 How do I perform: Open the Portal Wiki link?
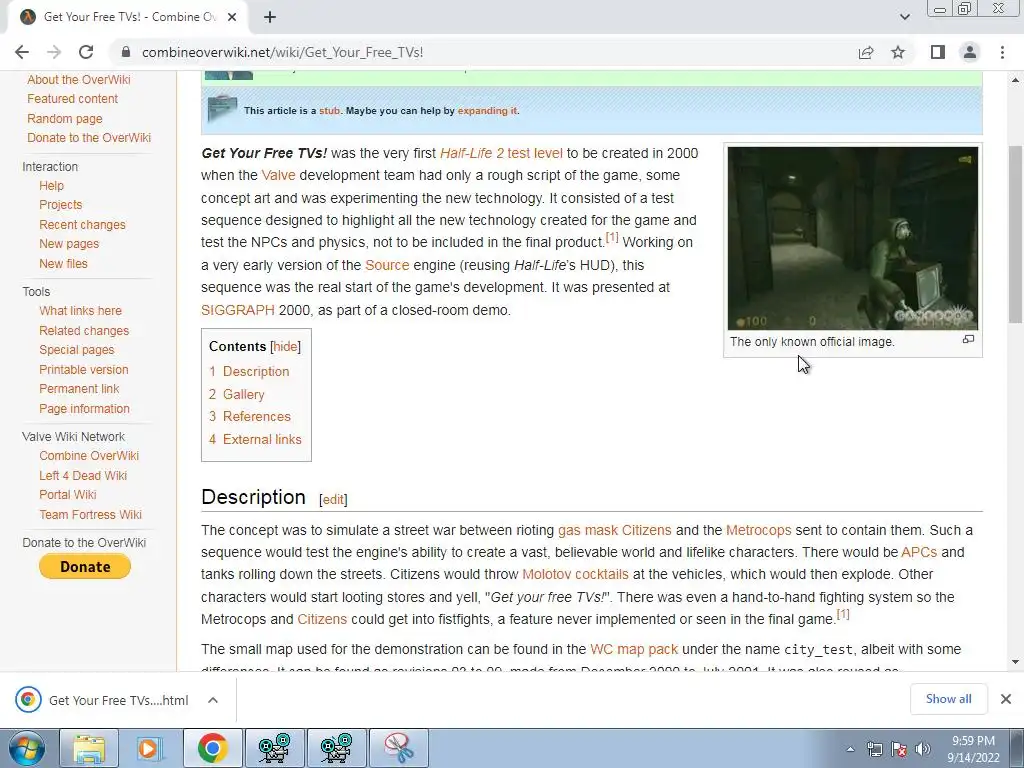pyautogui.click(x=67, y=495)
